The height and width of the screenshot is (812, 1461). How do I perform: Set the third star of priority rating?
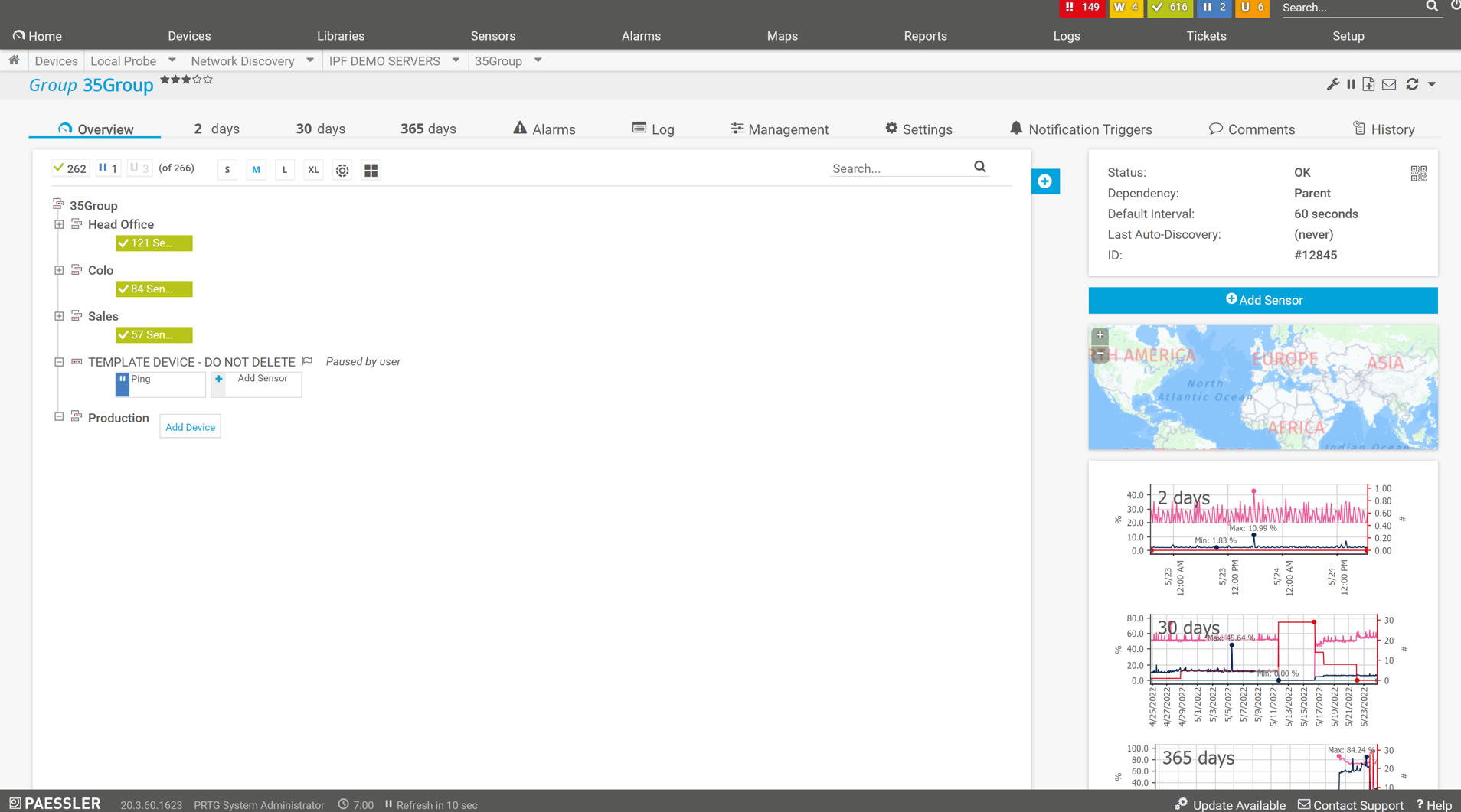pyautogui.click(x=186, y=80)
